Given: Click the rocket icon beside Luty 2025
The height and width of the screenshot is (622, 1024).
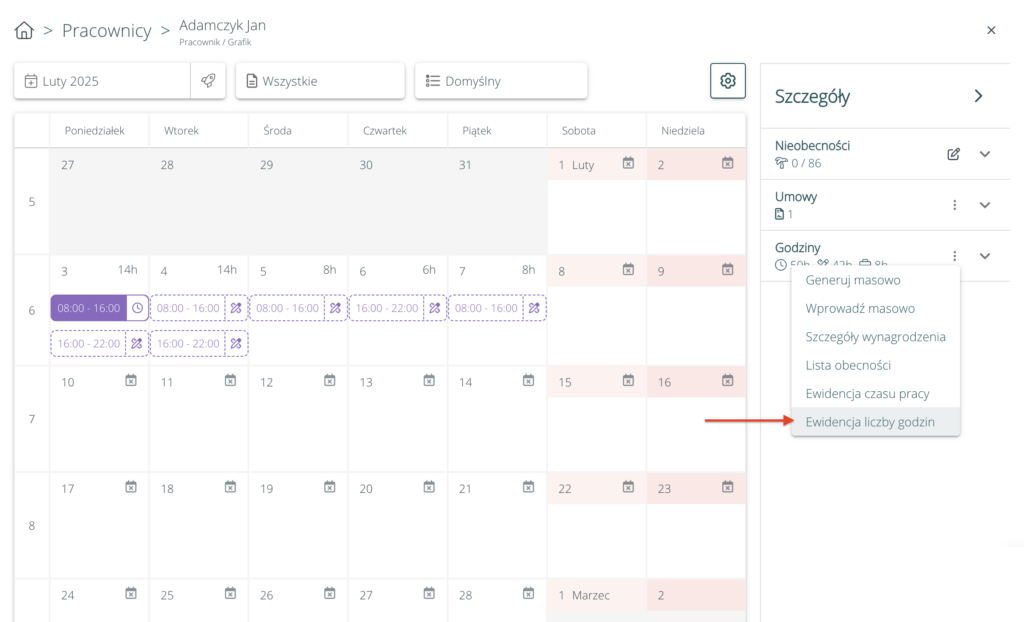Looking at the screenshot, I should pos(208,81).
